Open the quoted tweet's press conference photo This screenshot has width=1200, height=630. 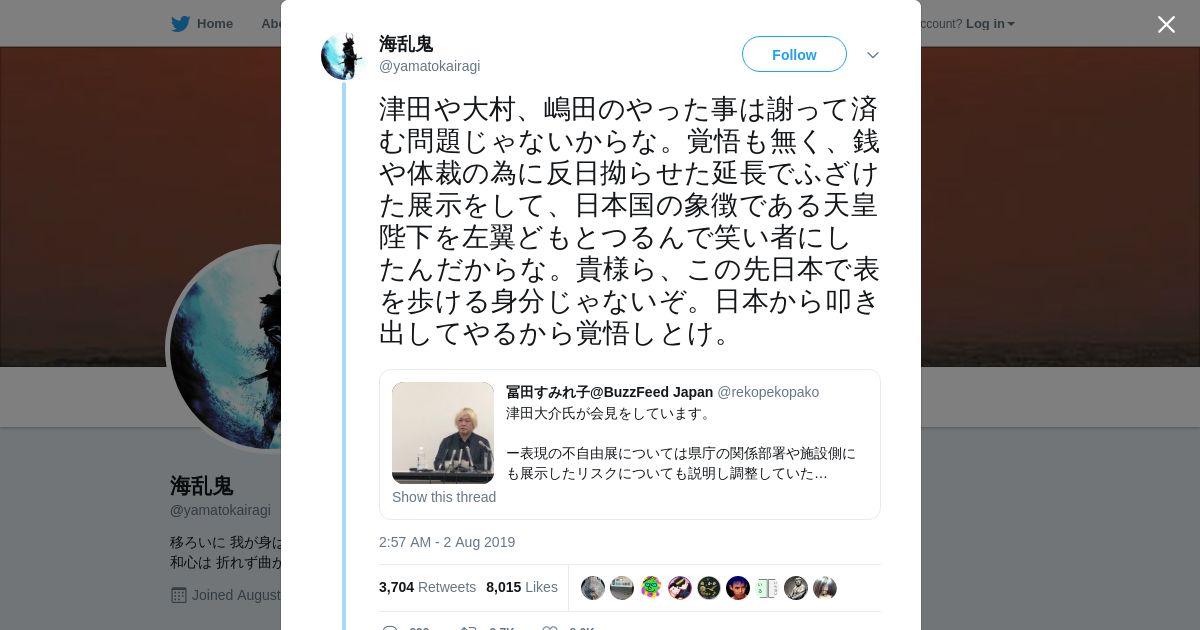coord(443,433)
